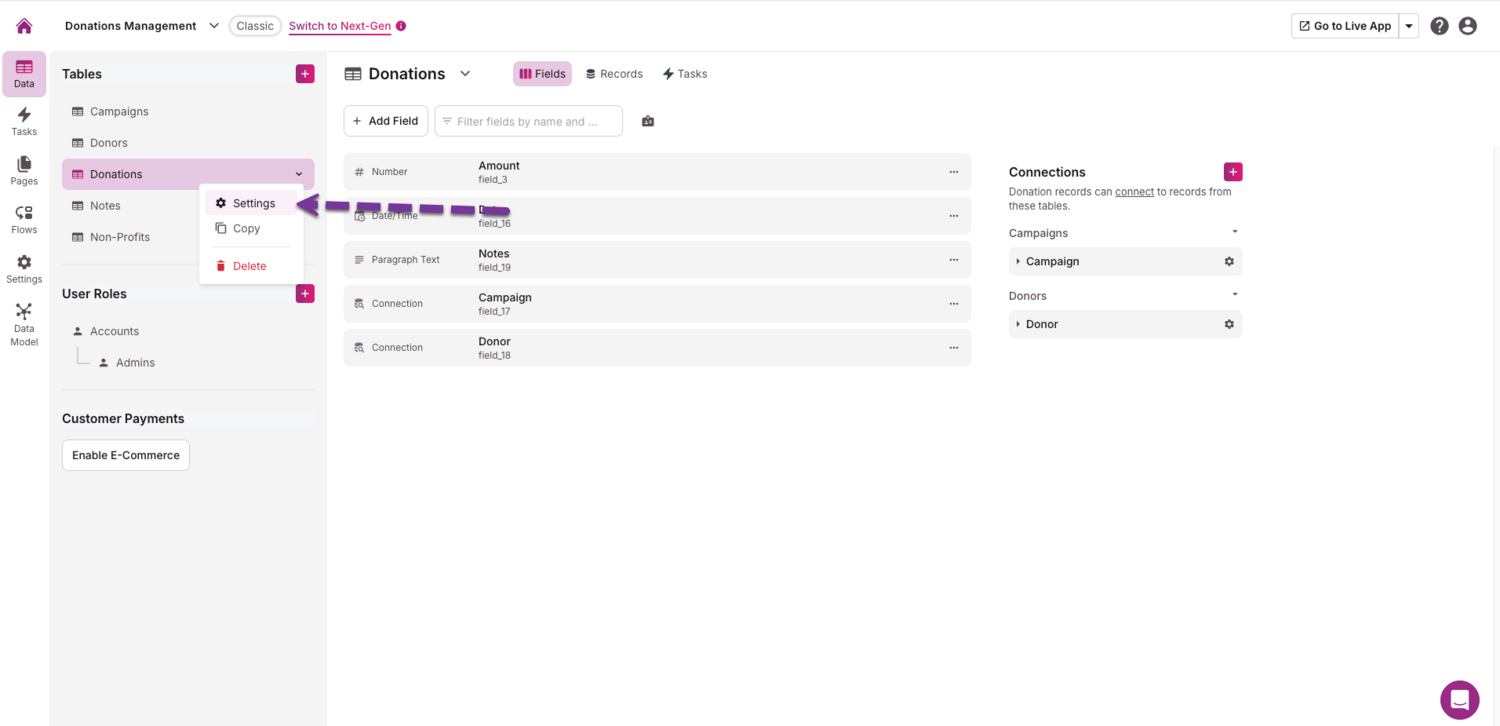Switch to the Records tab
This screenshot has width=1500, height=726.
[x=613, y=73]
